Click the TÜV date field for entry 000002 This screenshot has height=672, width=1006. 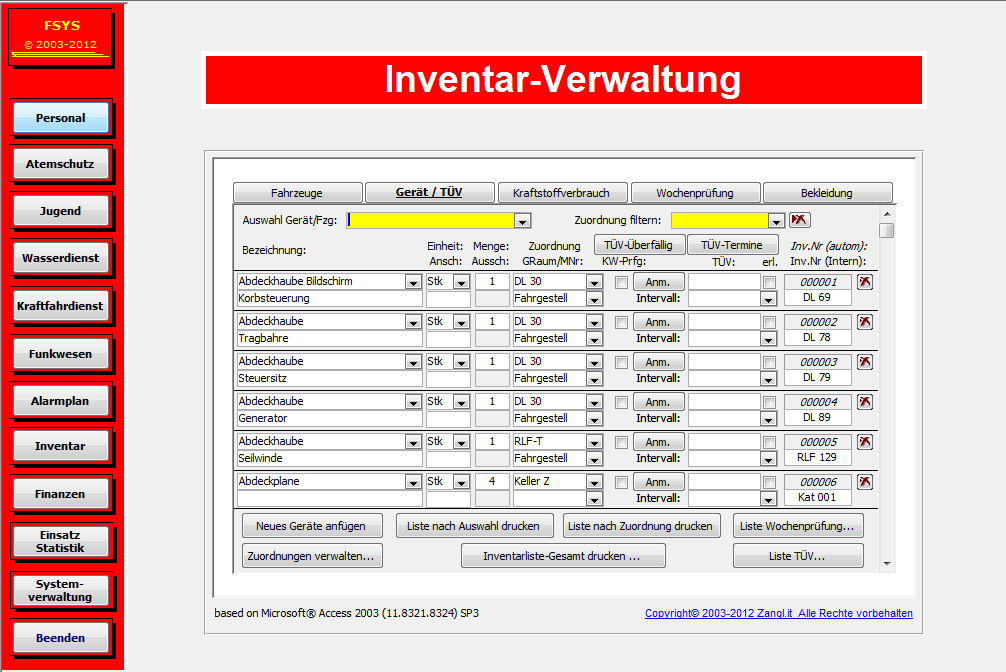pos(724,322)
